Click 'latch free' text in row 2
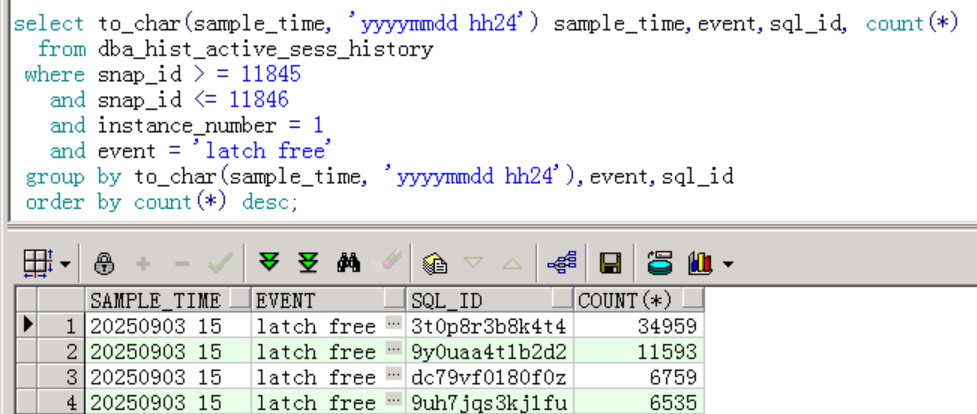977x414 pixels. click(x=316, y=352)
